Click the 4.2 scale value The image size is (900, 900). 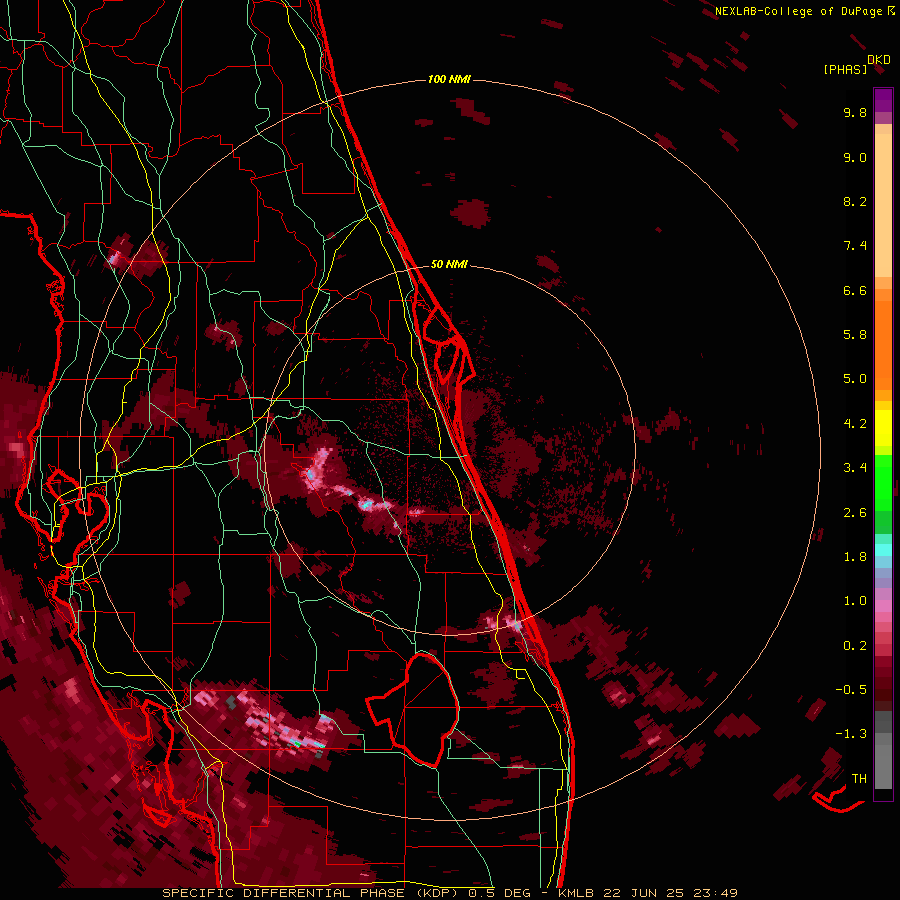[x=855, y=424]
